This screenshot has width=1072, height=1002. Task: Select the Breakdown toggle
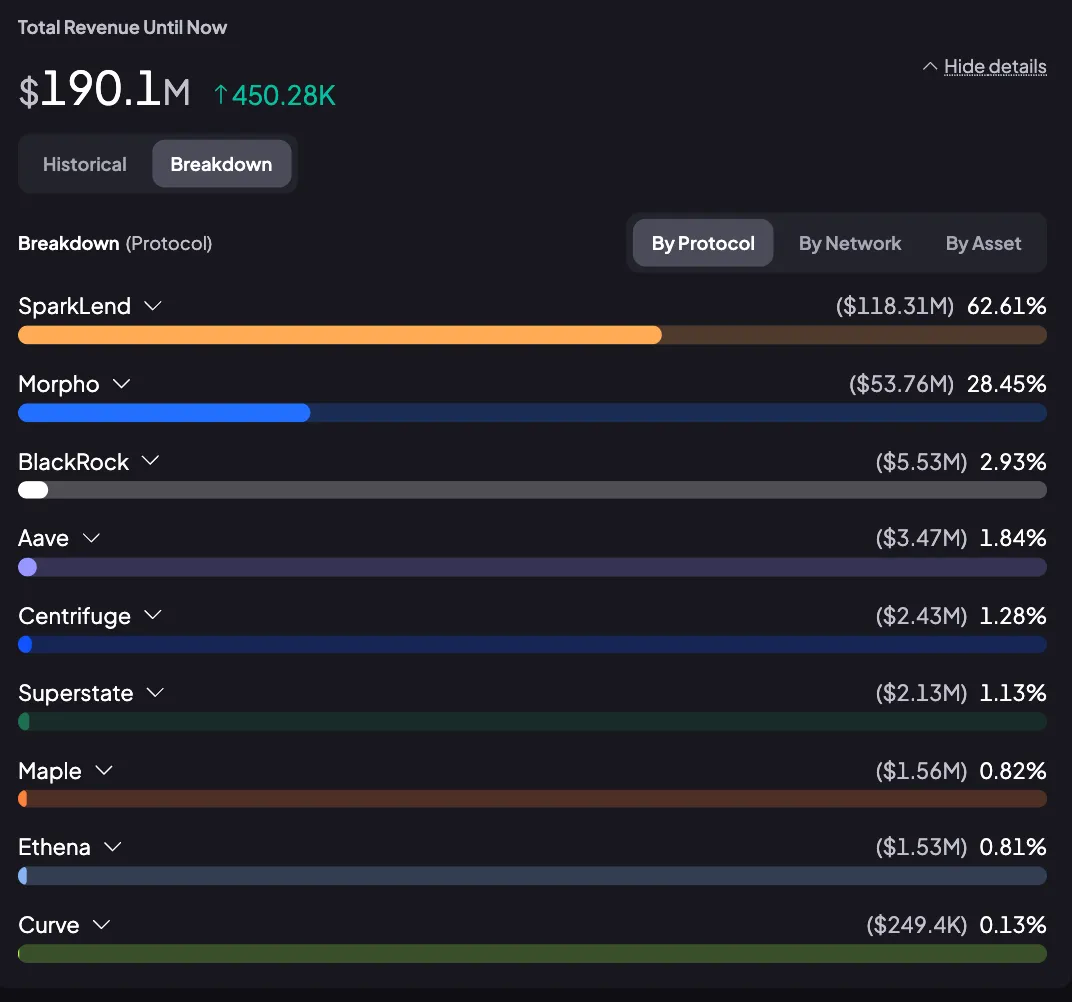(222, 164)
